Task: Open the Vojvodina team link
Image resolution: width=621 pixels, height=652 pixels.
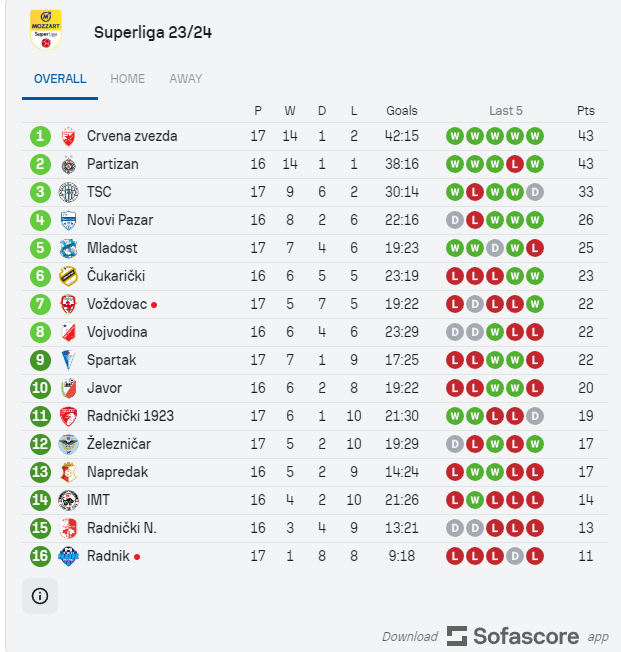Action: (x=117, y=332)
